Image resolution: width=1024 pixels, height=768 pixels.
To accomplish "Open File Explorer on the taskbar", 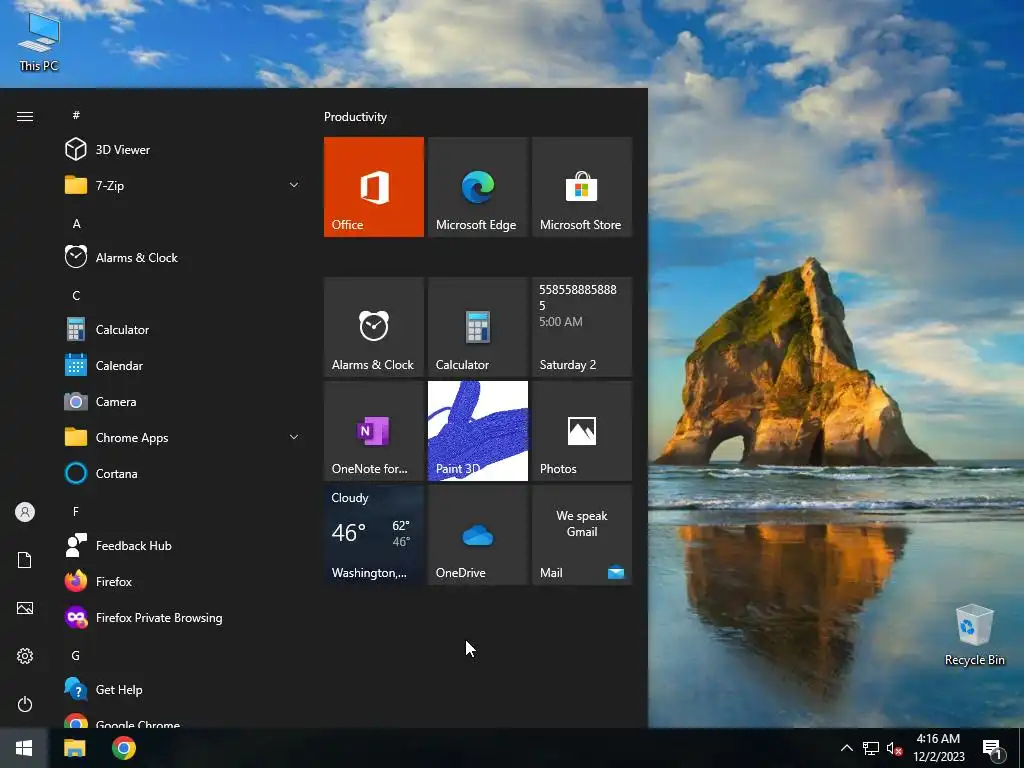I will (74, 748).
